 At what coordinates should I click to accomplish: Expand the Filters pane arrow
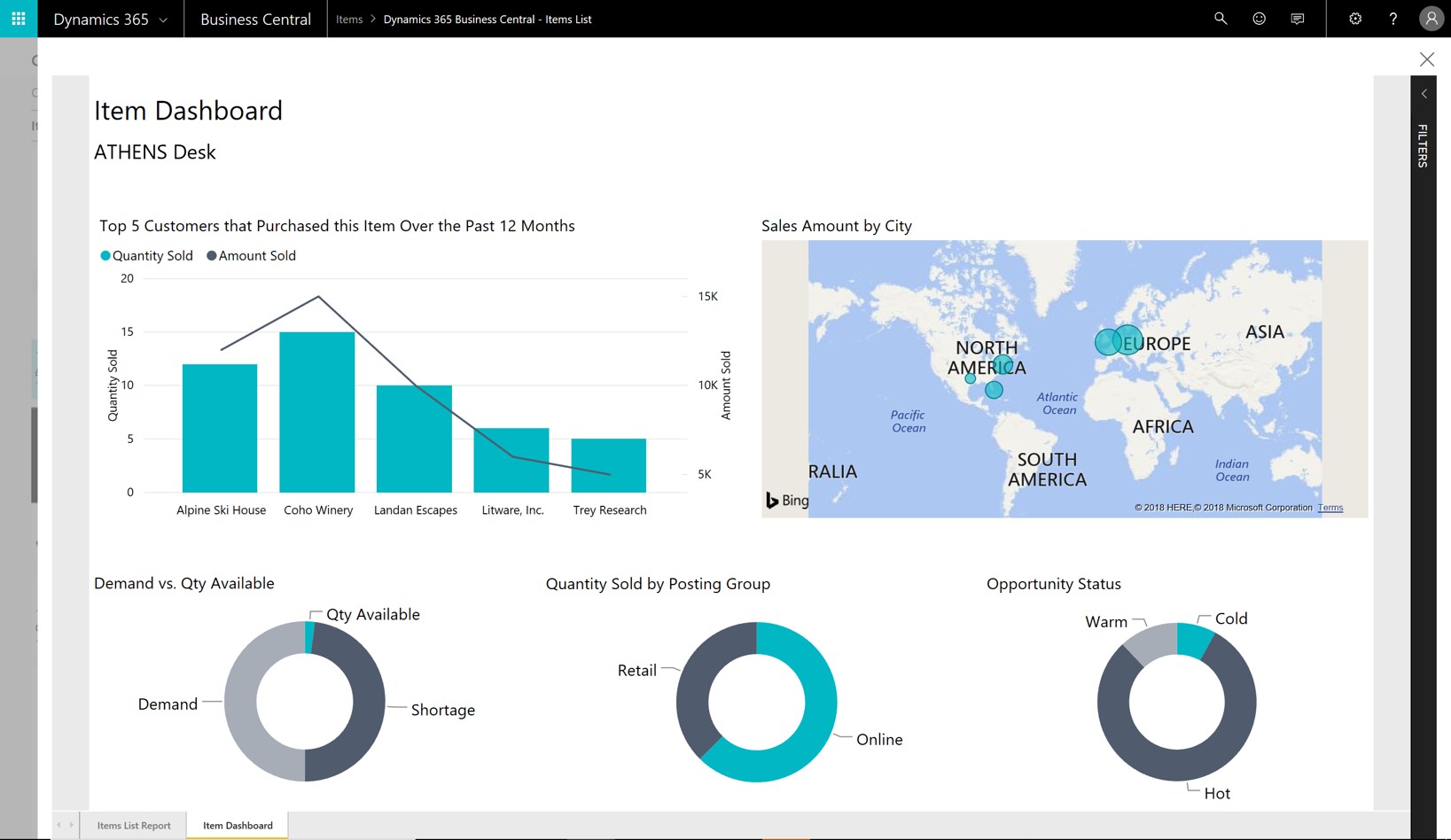pyautogui.click(x=1424, y=94)
